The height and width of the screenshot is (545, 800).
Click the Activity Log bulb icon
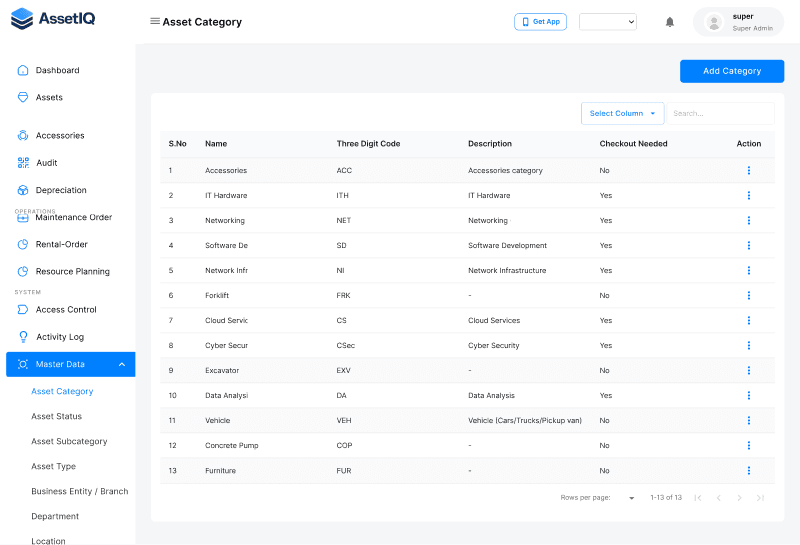point(23,337)
